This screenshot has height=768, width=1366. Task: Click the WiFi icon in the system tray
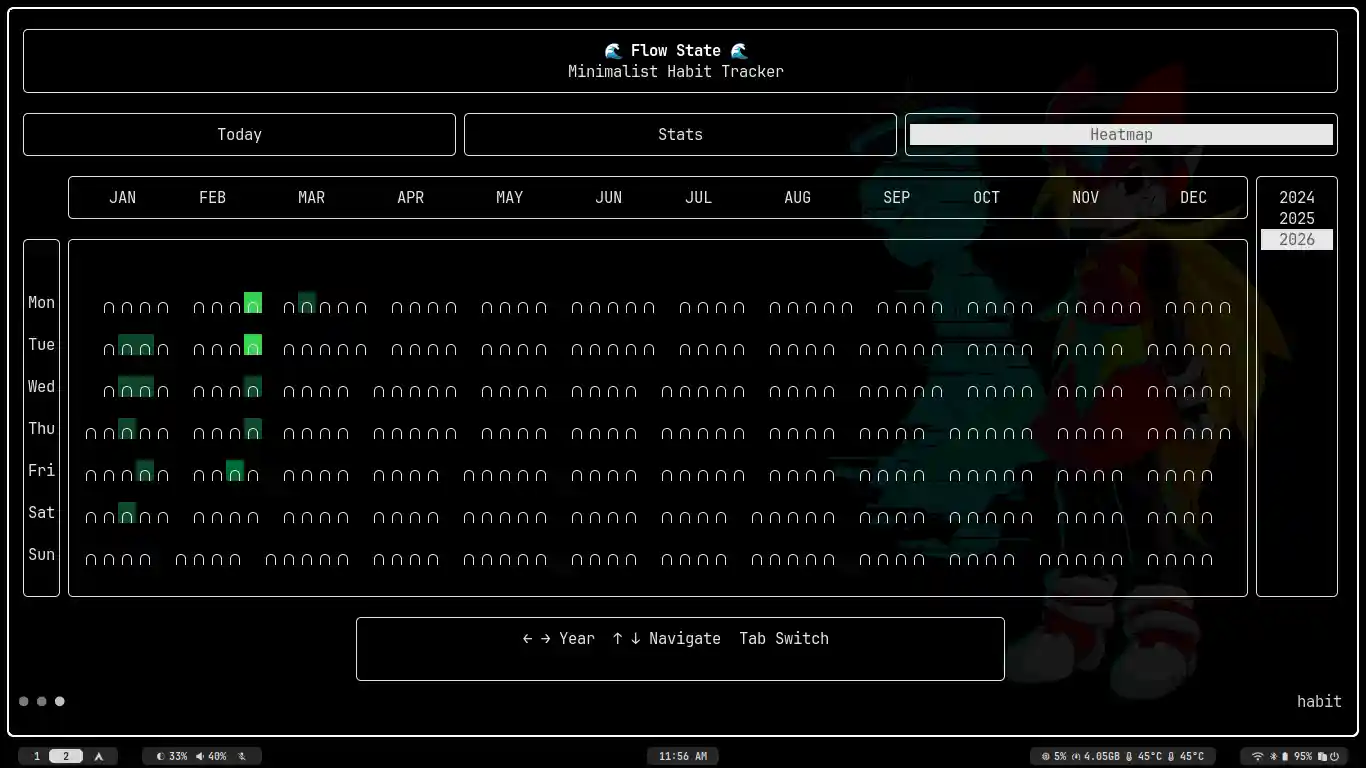click(1258, 756)
